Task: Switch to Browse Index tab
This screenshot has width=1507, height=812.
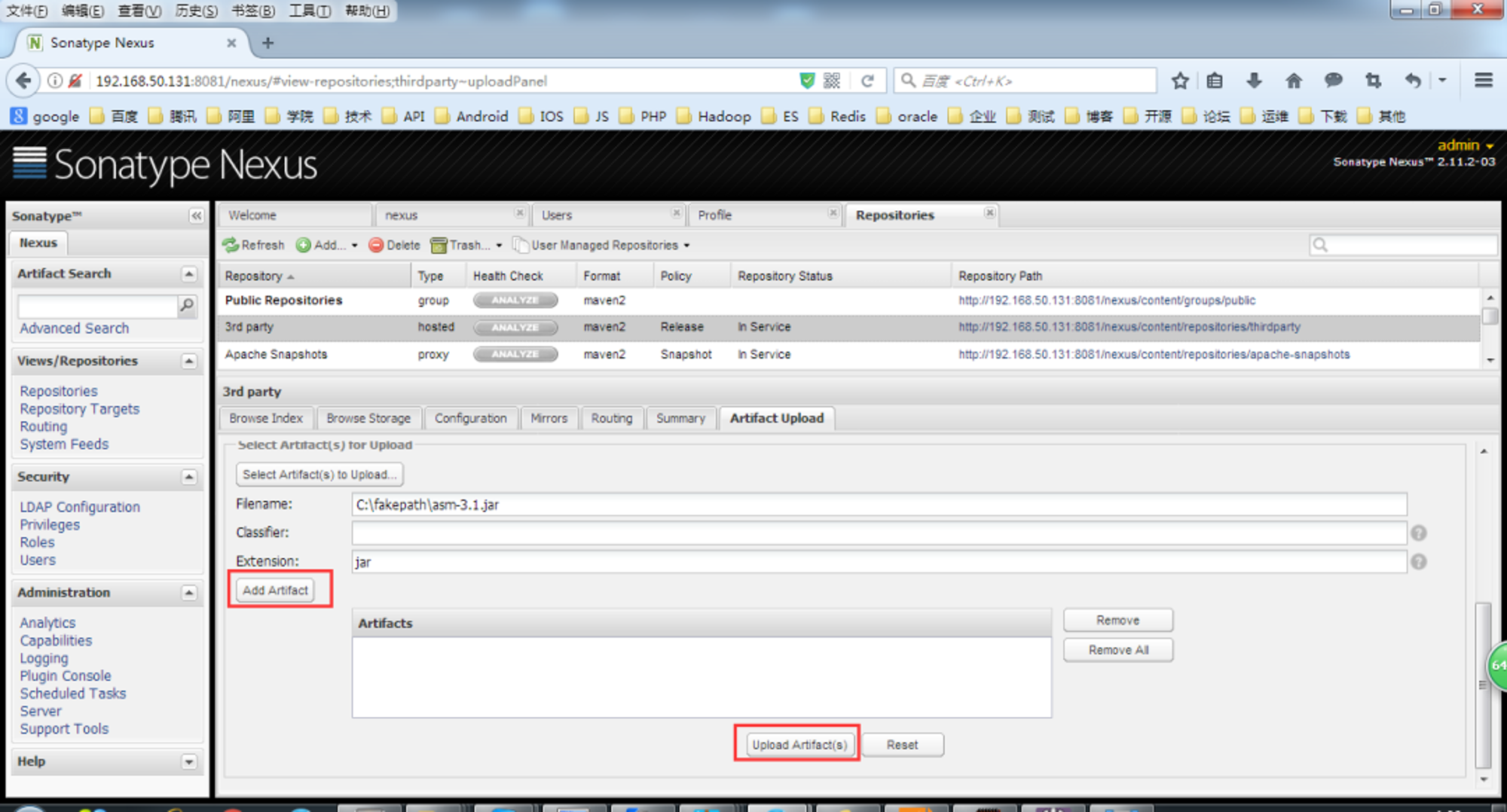Action: [x=265, y=418]
